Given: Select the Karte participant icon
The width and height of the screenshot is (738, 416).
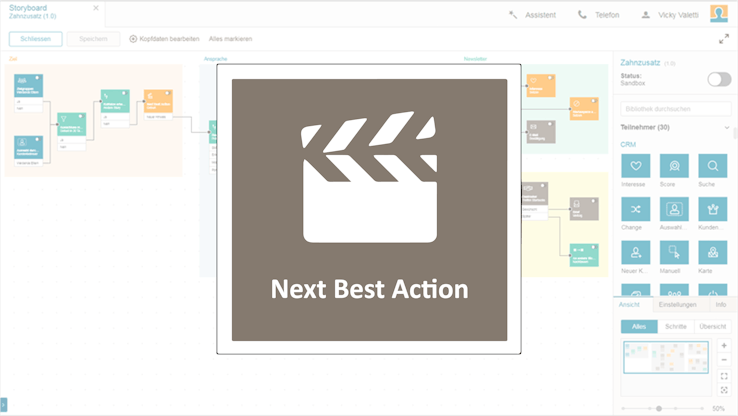Looking at the screenshot, I should [x=713, y=252].
